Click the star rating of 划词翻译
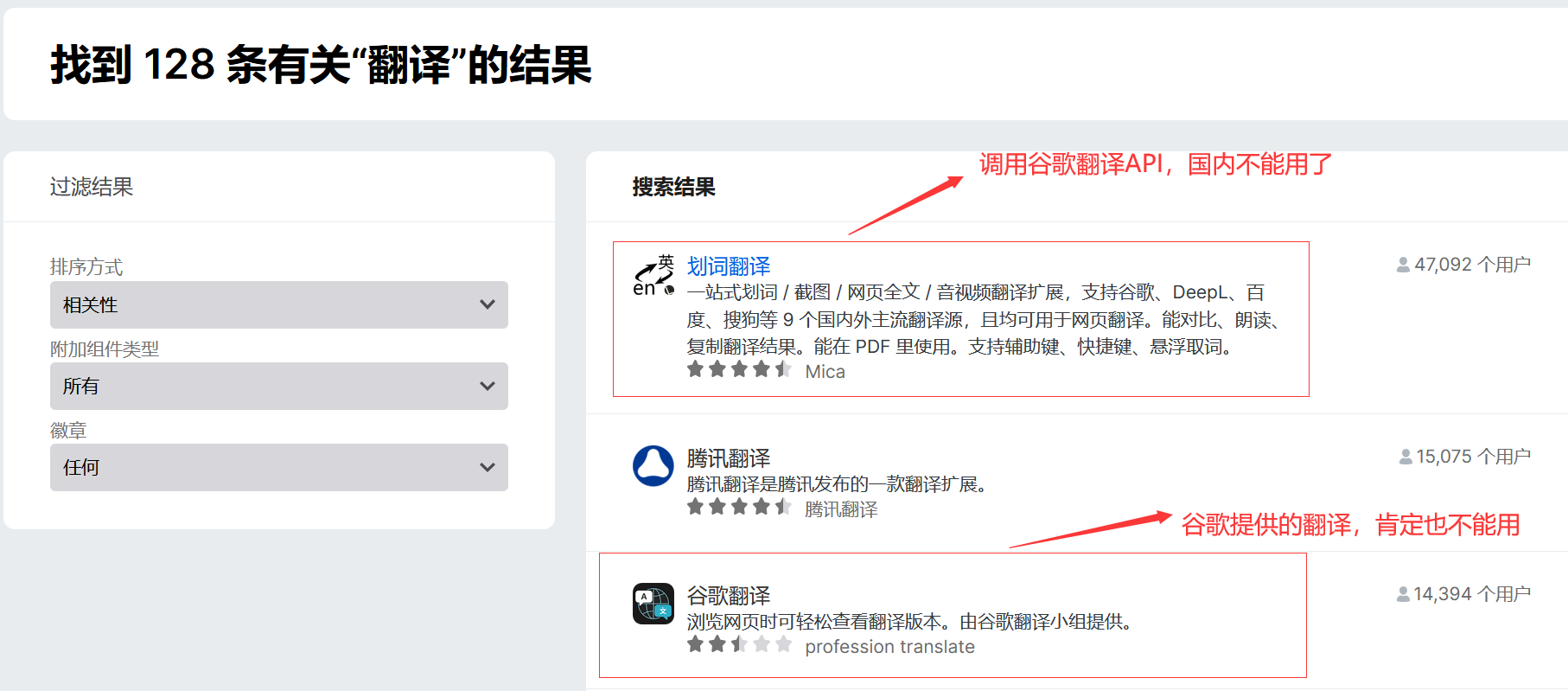Screen dimensions: 1568x691 coord(739,369)
